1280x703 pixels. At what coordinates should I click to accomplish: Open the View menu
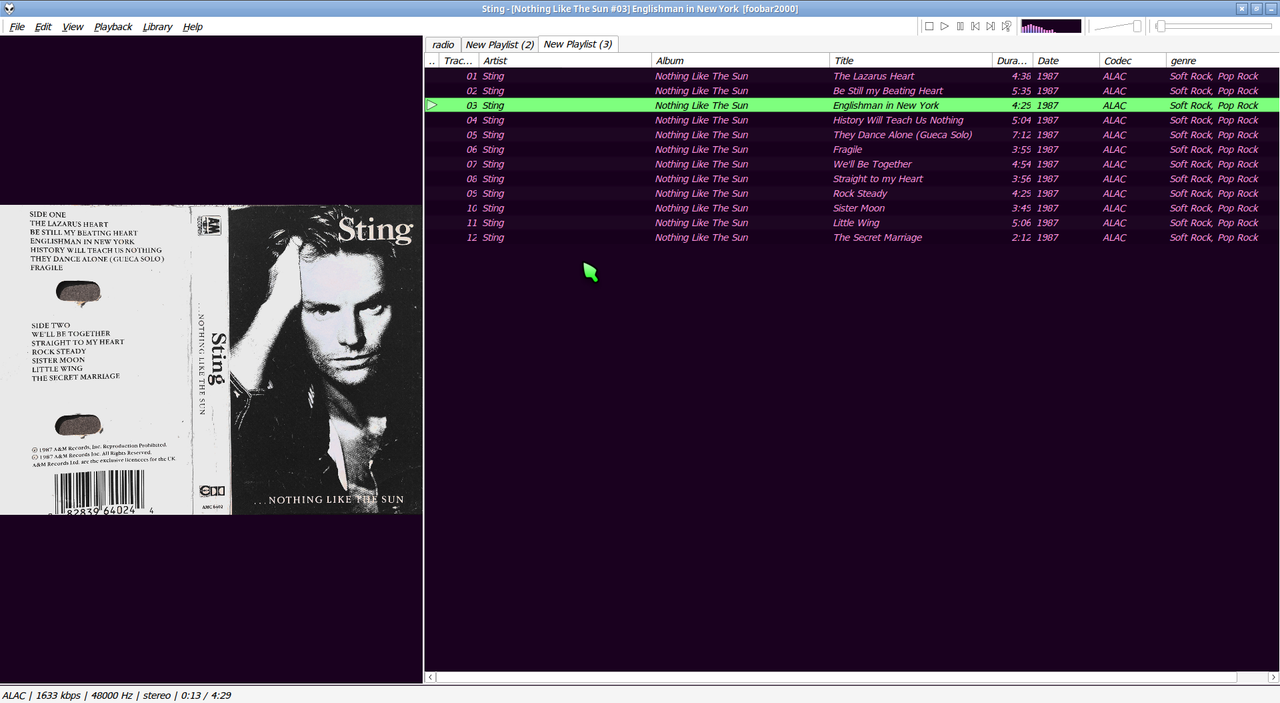(73, 27)
